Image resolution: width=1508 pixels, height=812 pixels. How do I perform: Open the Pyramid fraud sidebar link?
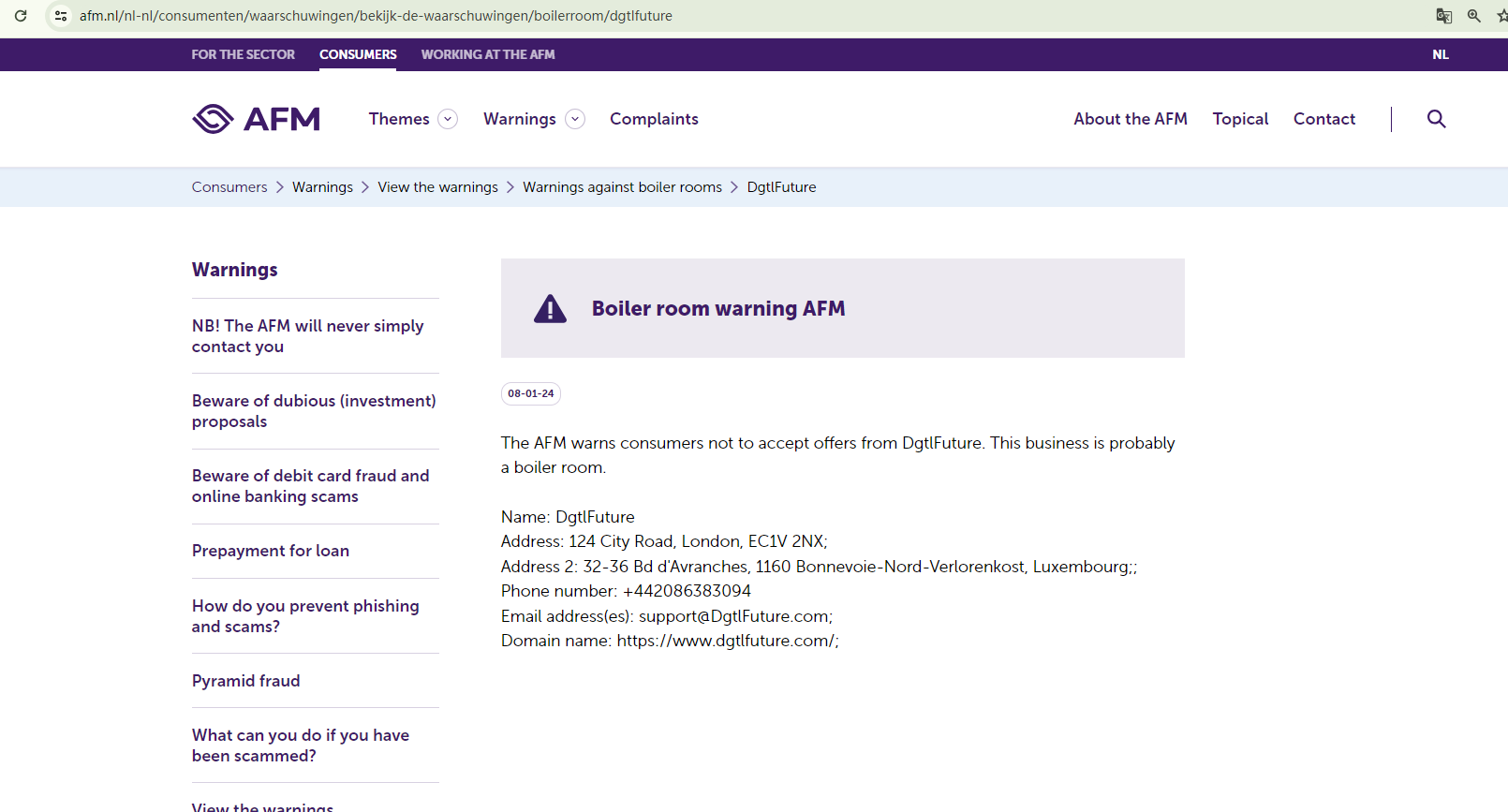pyautogui.click(x=245, y=681)
